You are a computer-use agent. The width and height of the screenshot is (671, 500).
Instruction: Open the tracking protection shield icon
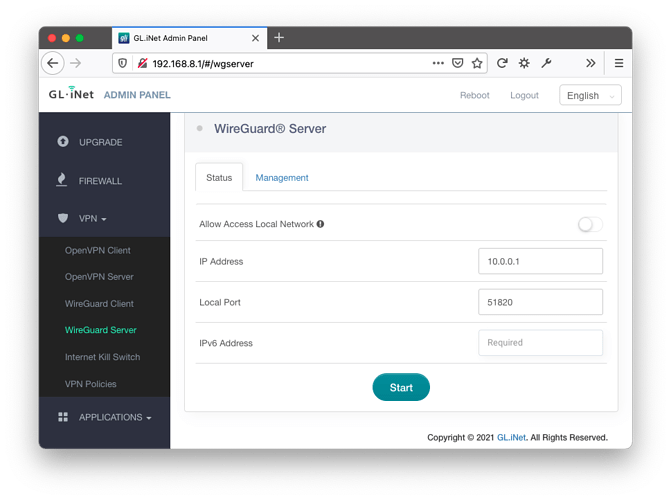tap(122, 63)
